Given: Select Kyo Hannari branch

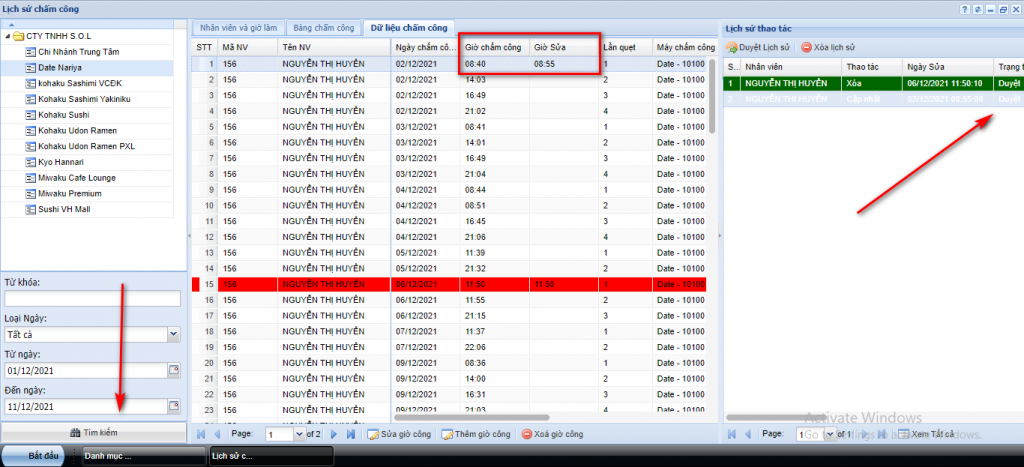Looking at the screenshot, I should pos(61,162).
